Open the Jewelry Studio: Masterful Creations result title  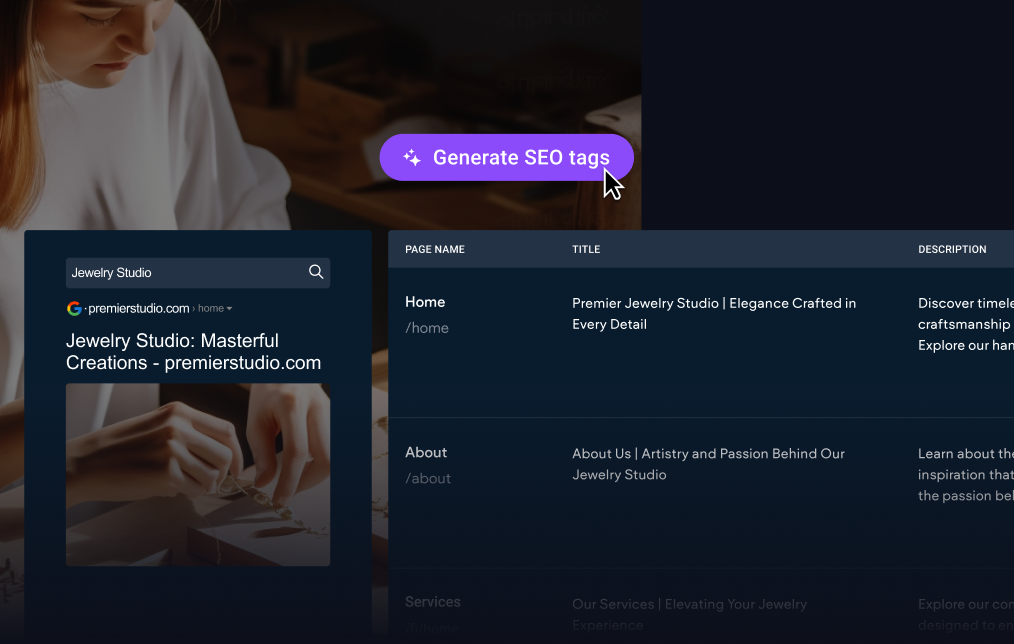[x=193, y=352]
